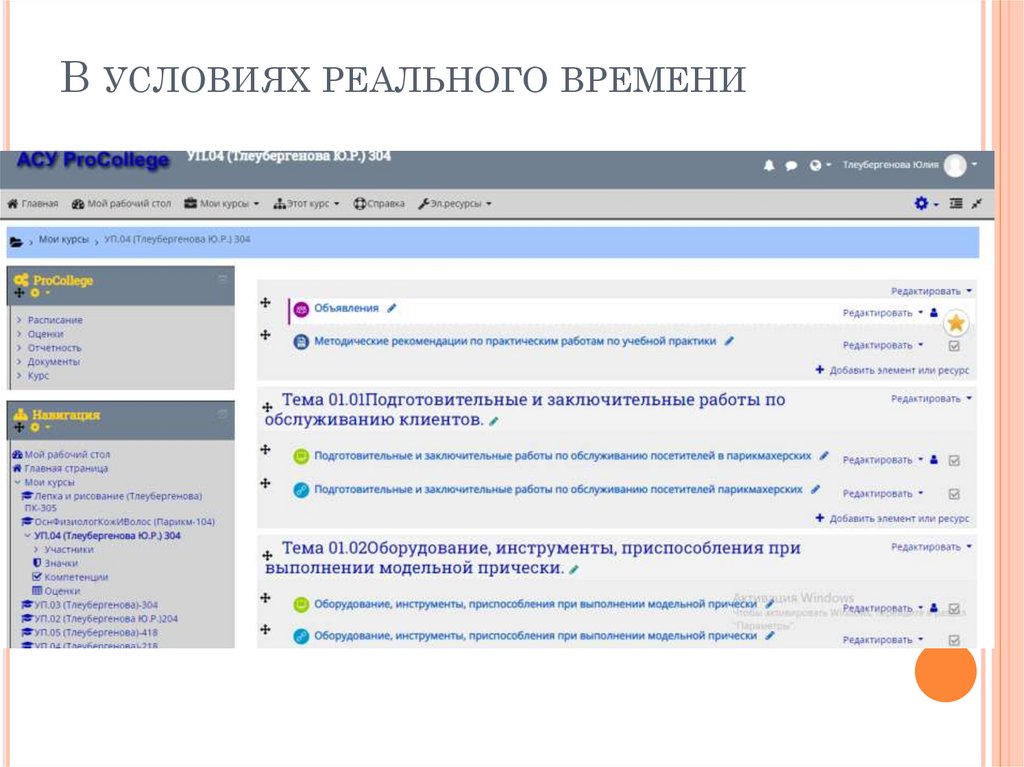Click the move icon of Навигация block
This screenshot has height=767, width=1024.
coord(19,427)
